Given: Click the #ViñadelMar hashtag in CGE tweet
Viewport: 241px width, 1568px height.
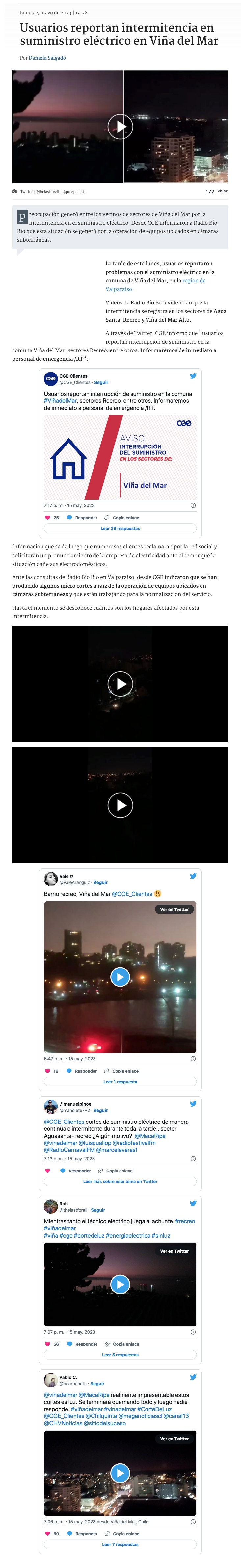Looking at the screenshot, I should pos(60,400).
